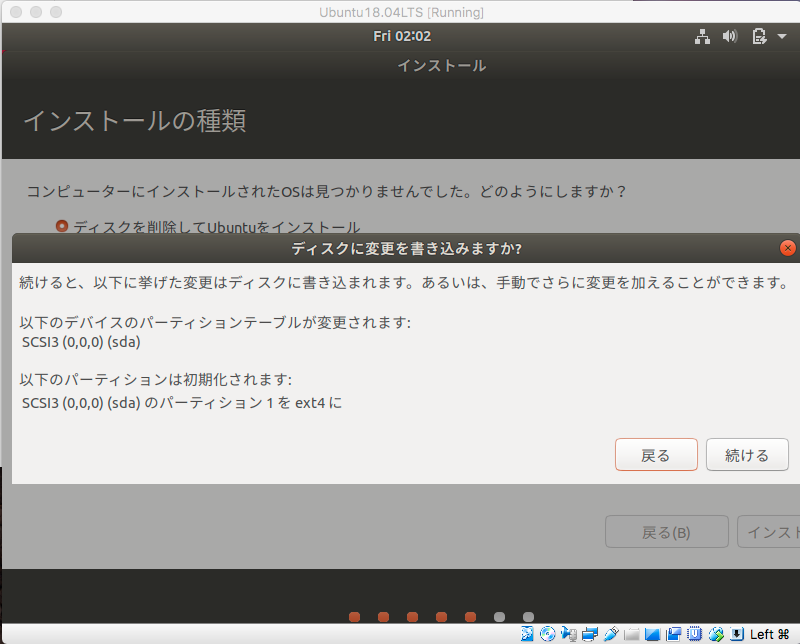Select the ディスクを削除してUbuntuをインストール radio button
800x644 pixels.
[62, 226]
